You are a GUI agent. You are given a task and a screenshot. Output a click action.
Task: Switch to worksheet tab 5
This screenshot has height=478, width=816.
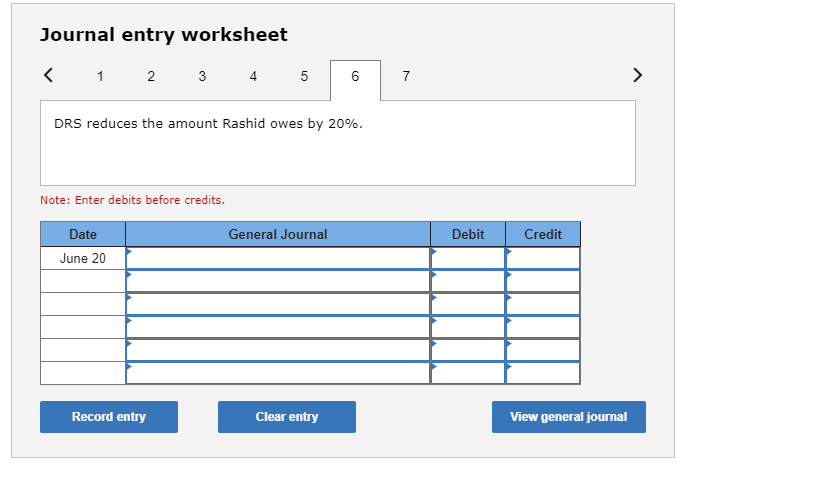point(304,76)
